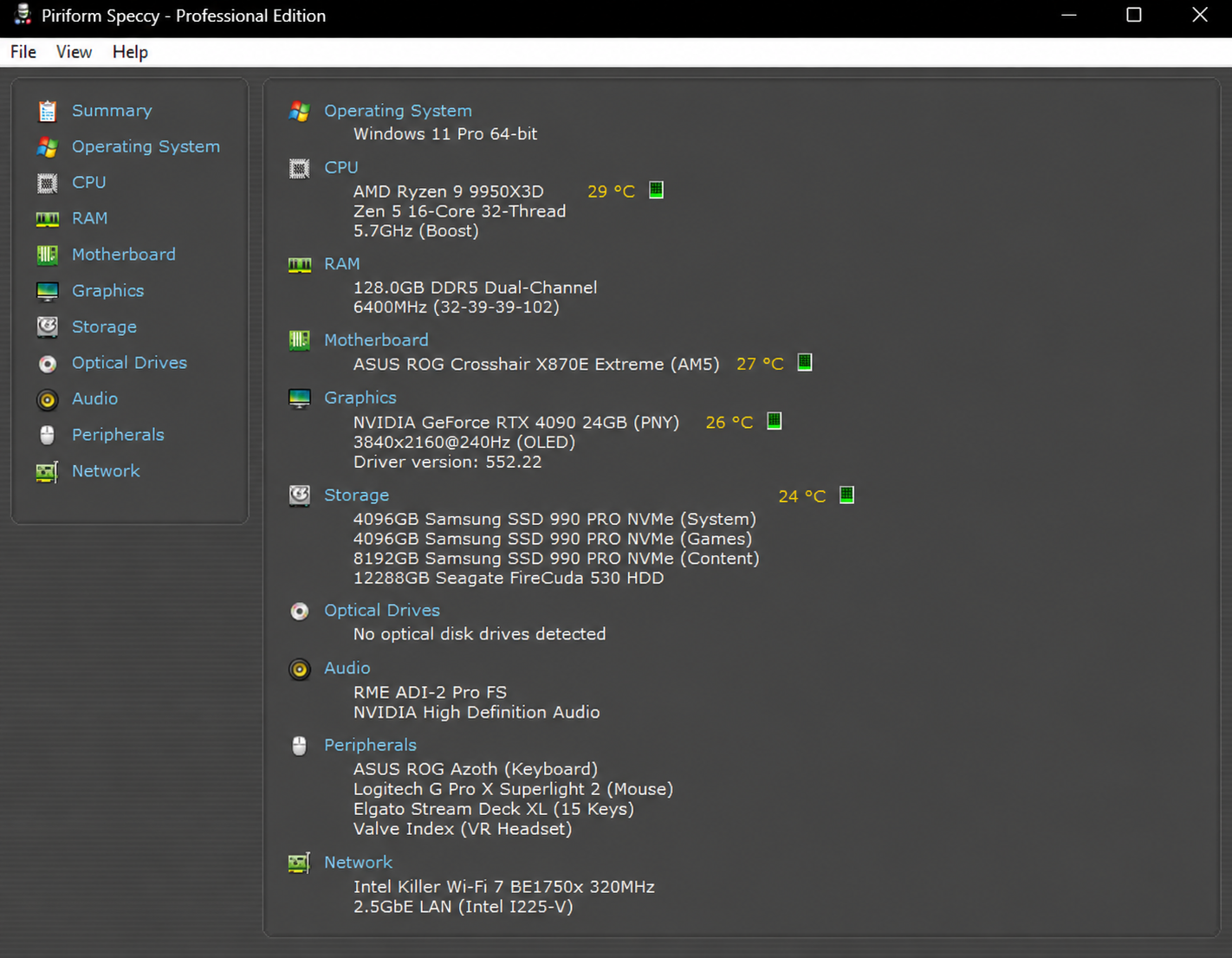Screen dimensions: 1232x958
Task: Click the Operating System heading link in summary
Action: coord(398,111)
